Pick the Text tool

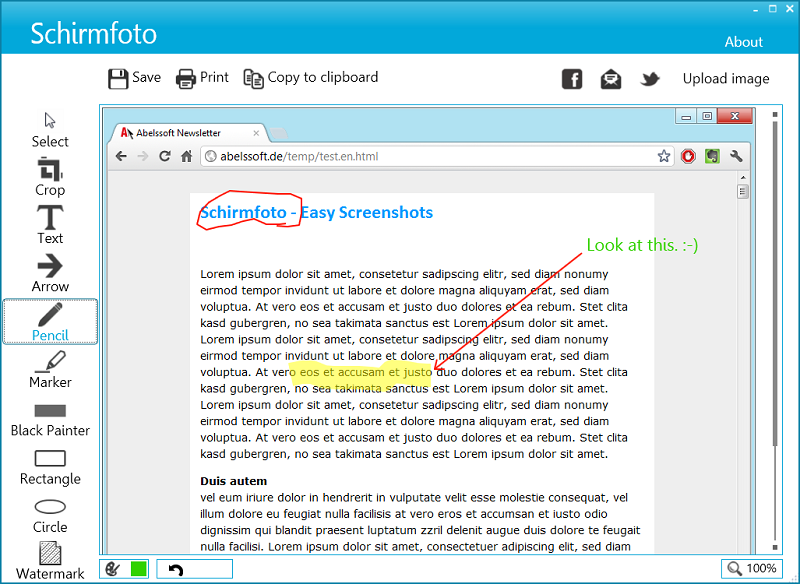[50, 225]
